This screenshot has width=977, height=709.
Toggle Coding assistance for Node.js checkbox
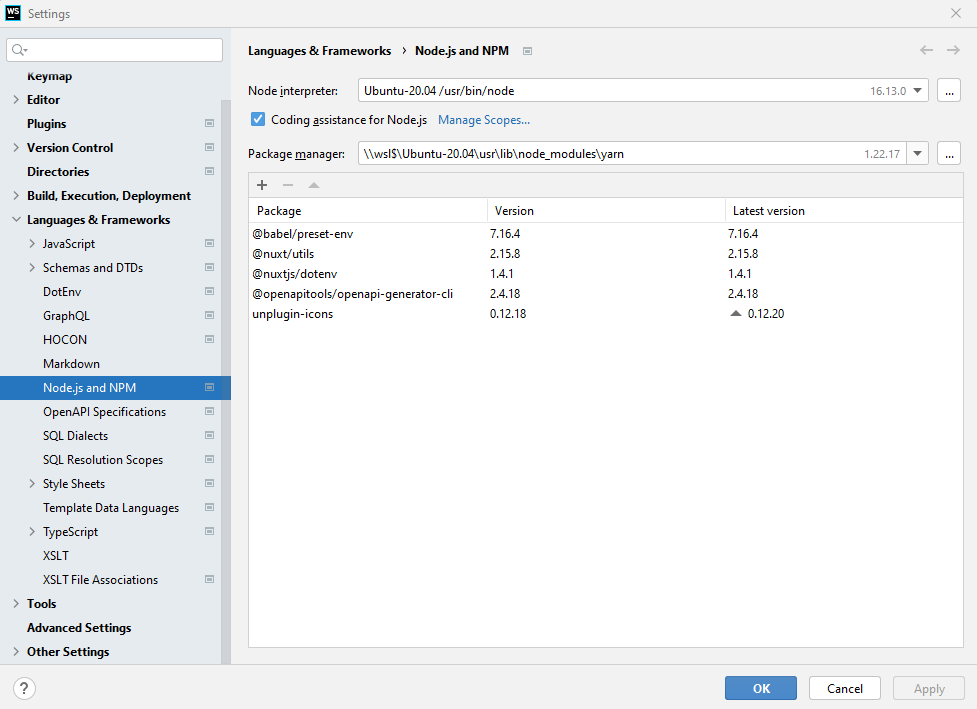tap(258, 119)
